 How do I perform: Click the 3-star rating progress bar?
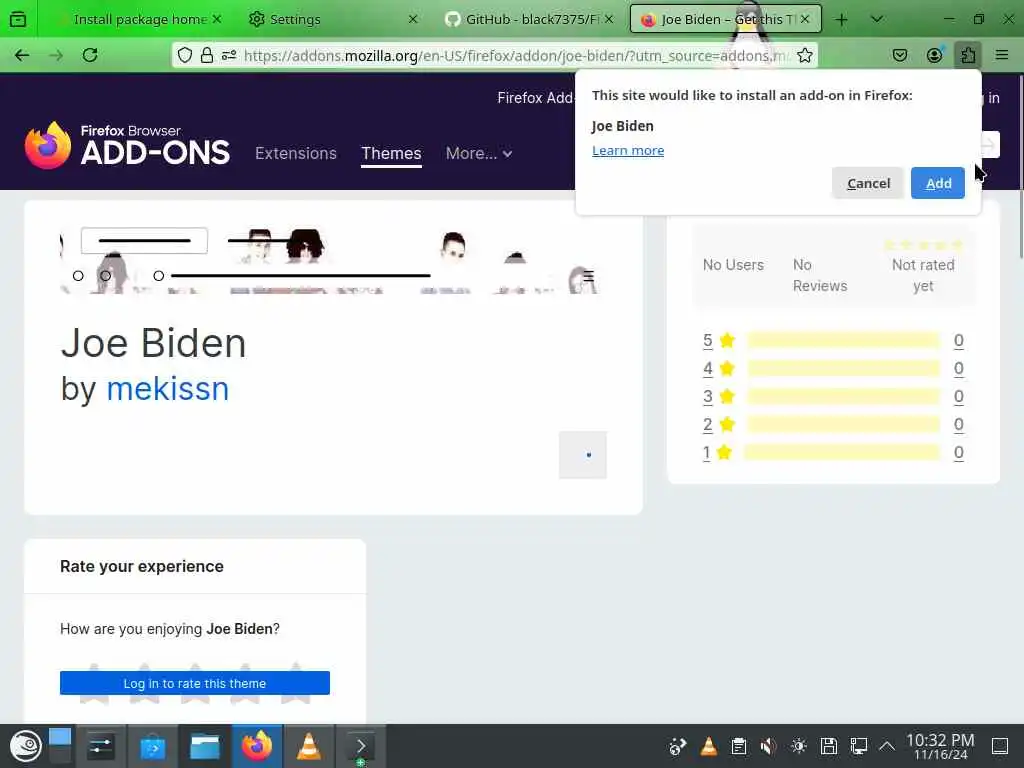(x=843, y=396)
